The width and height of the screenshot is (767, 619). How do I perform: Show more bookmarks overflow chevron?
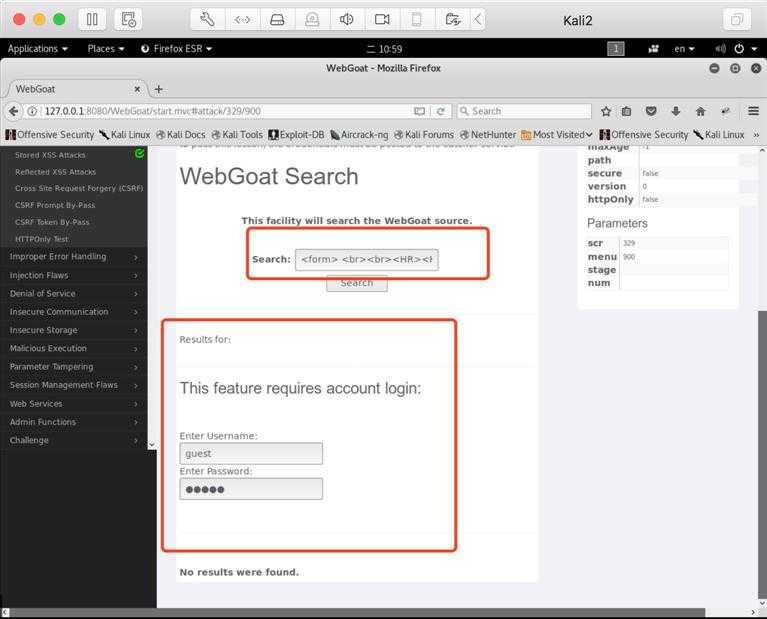tap(756, 135)
